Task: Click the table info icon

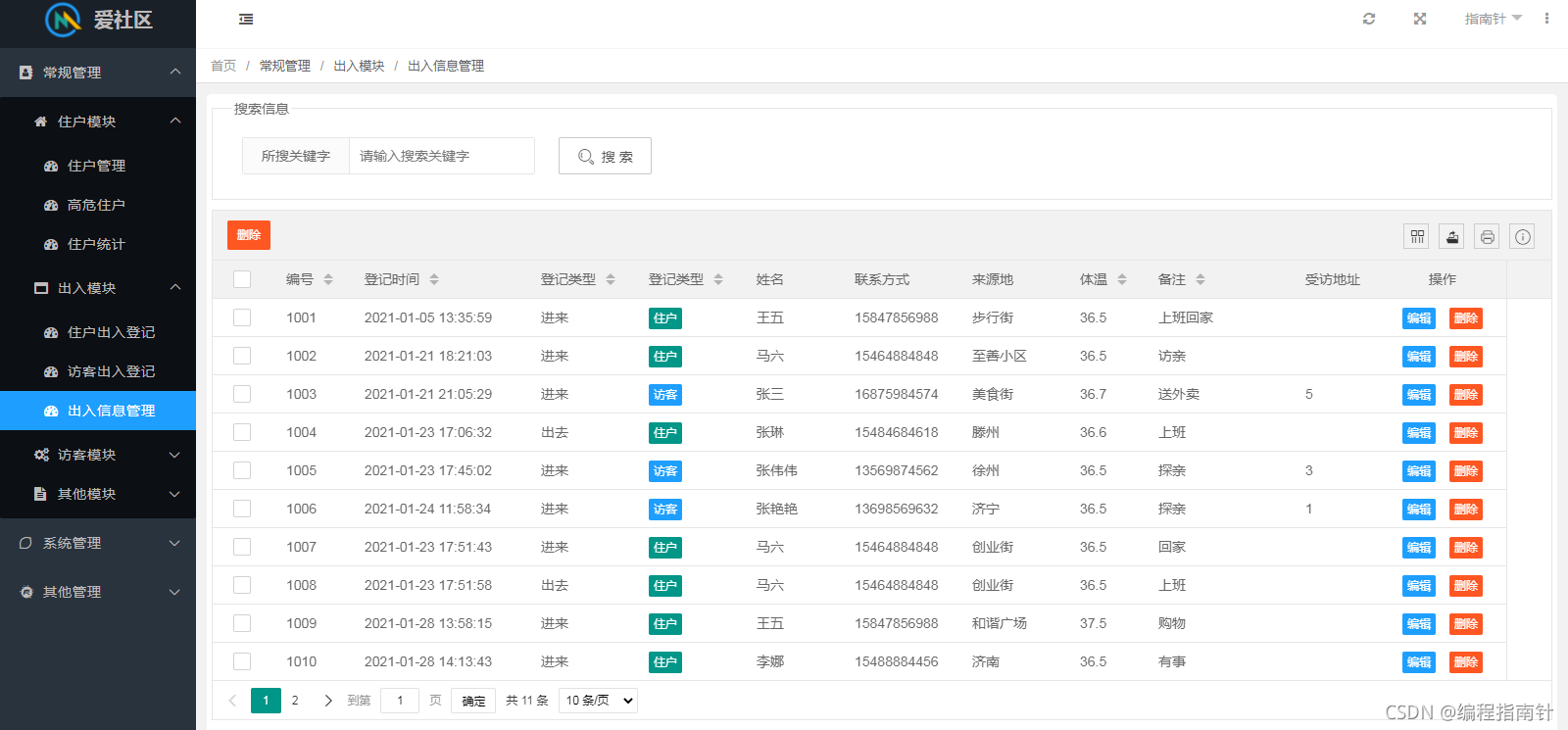Action: coord(1522,236)
